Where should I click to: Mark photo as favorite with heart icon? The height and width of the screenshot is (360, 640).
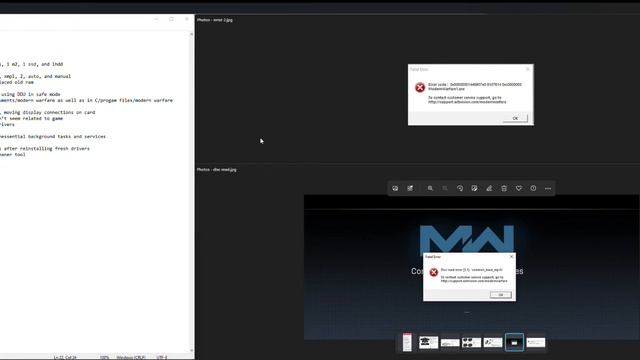click(x=519, y=188)
